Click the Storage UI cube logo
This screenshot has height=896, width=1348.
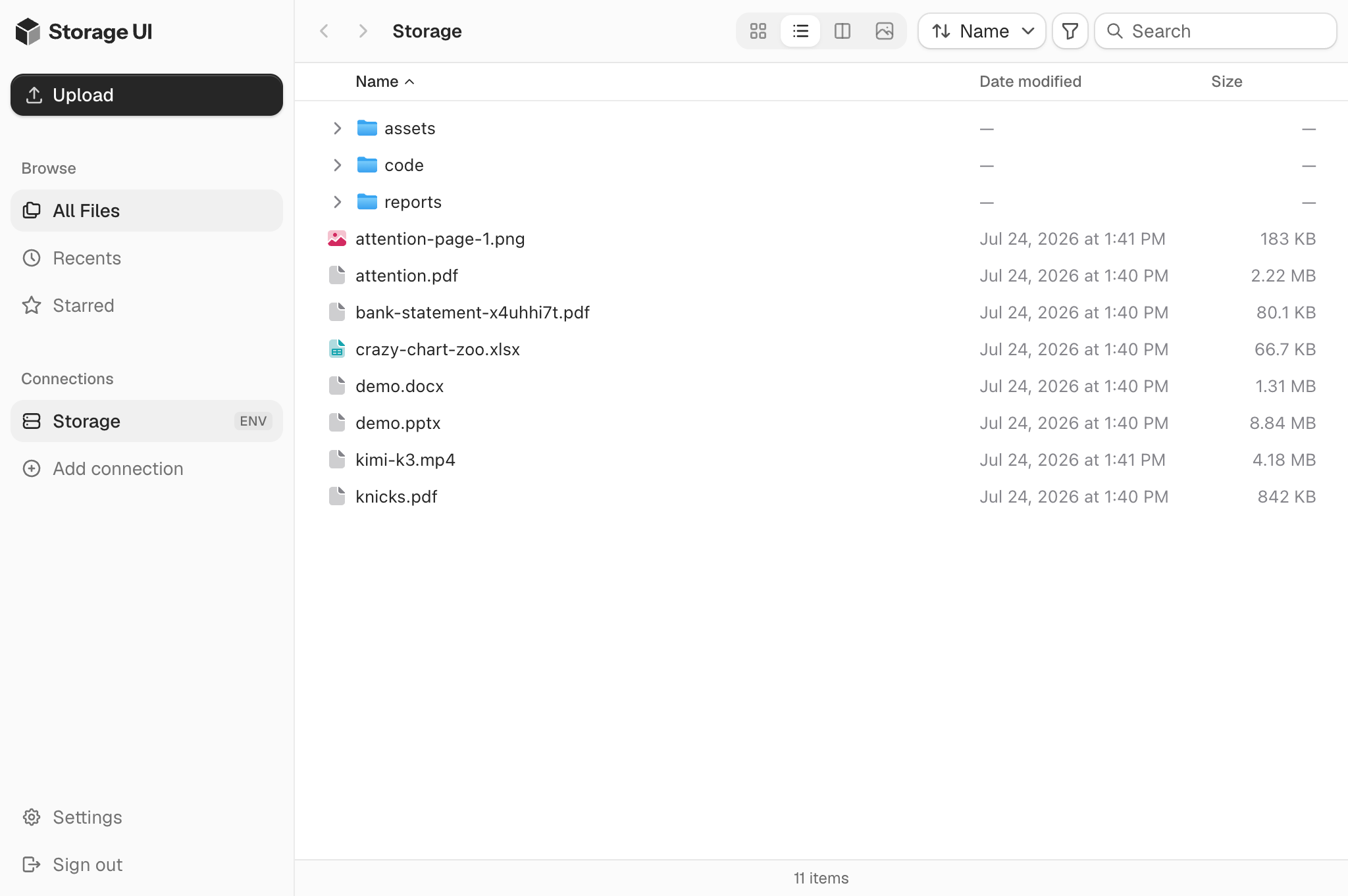[28, 32]
